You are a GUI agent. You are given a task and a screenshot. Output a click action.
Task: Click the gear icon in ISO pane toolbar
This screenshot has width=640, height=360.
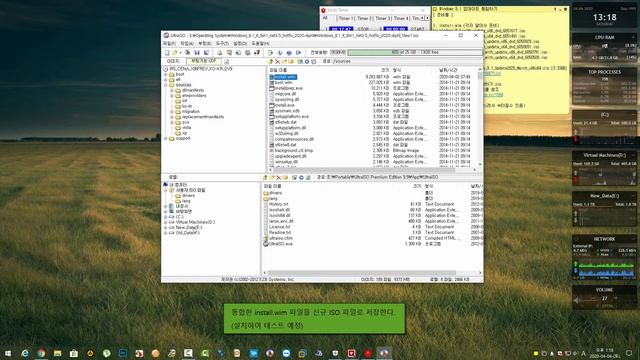(307, 62)
